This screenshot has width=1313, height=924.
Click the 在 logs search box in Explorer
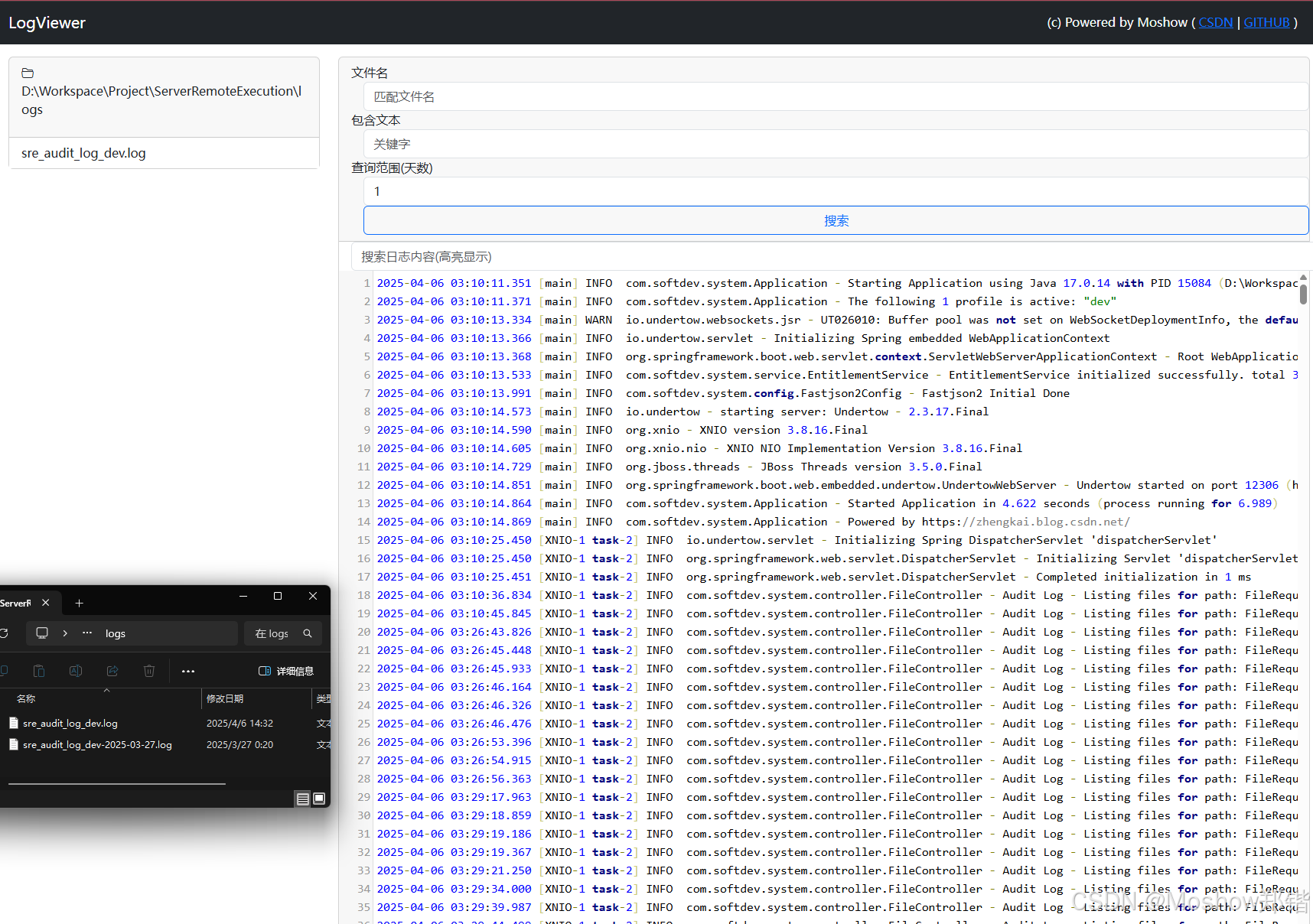point(283,633)
